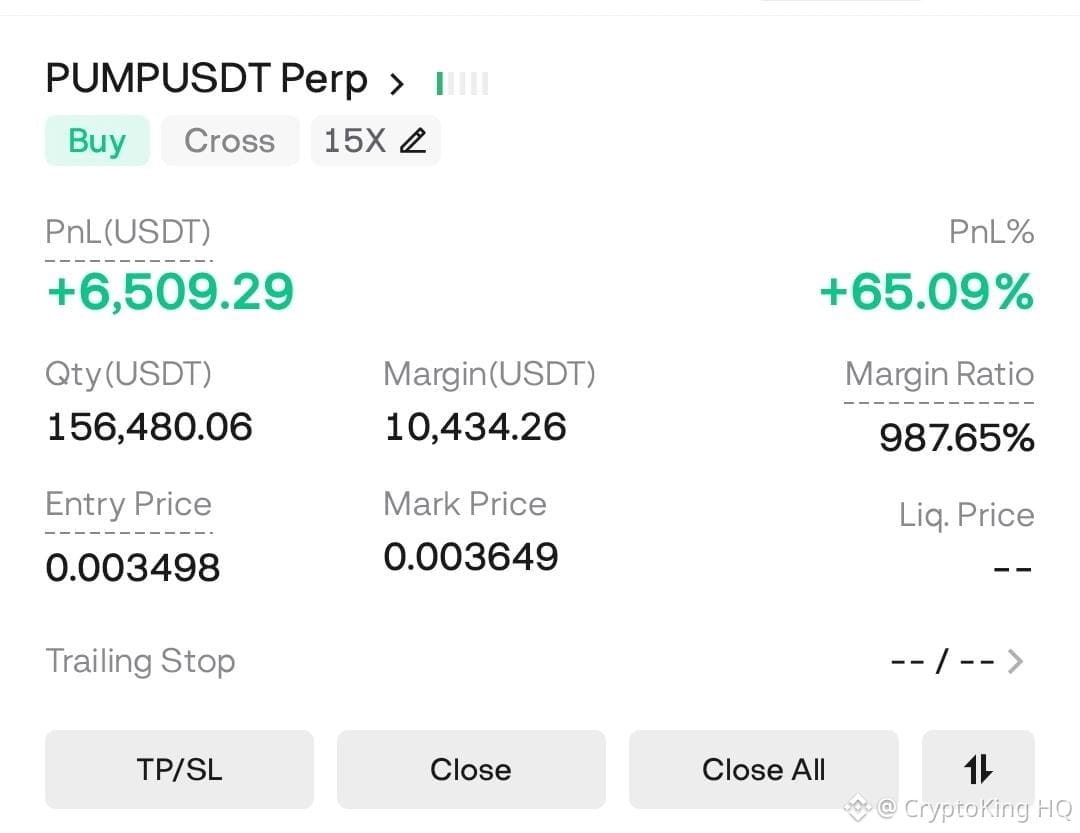Open the Trailing Stop row
Viewport: 1080px width, 833px height.
pyautogui.click(x=534, y=661)
